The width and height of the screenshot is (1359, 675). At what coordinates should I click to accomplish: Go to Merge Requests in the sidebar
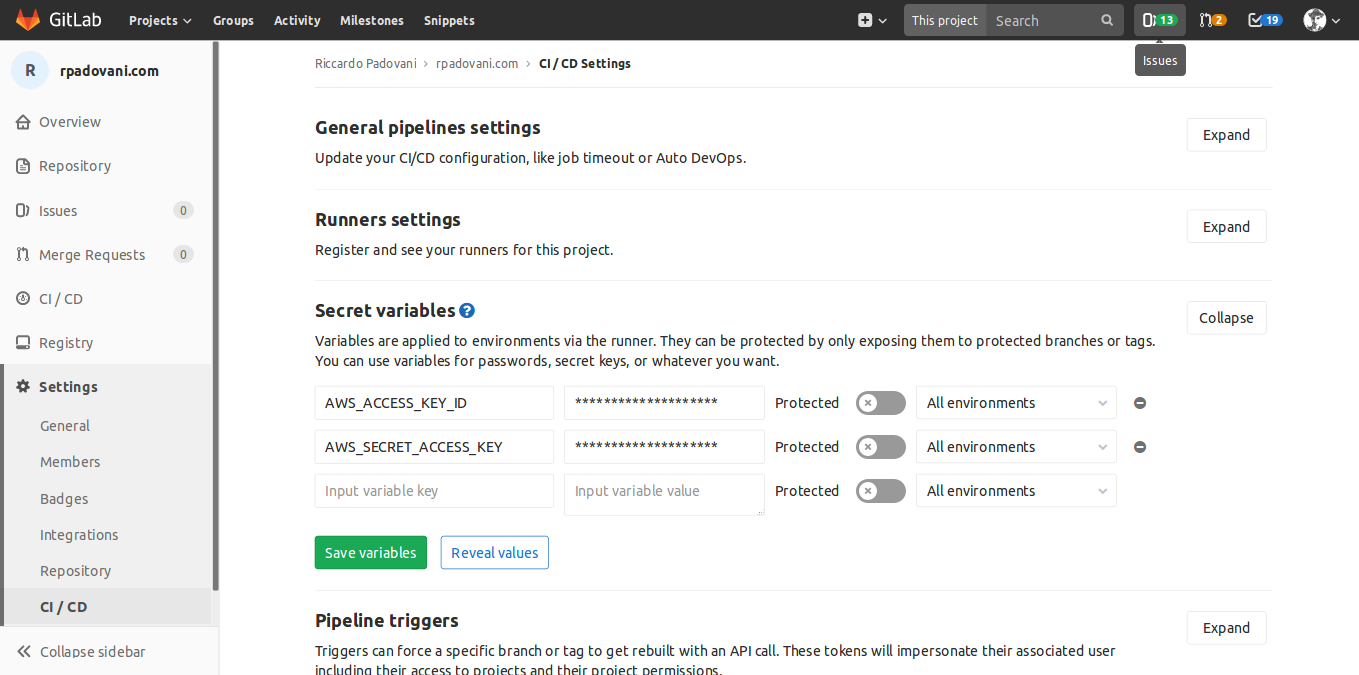tap(92, 255)
